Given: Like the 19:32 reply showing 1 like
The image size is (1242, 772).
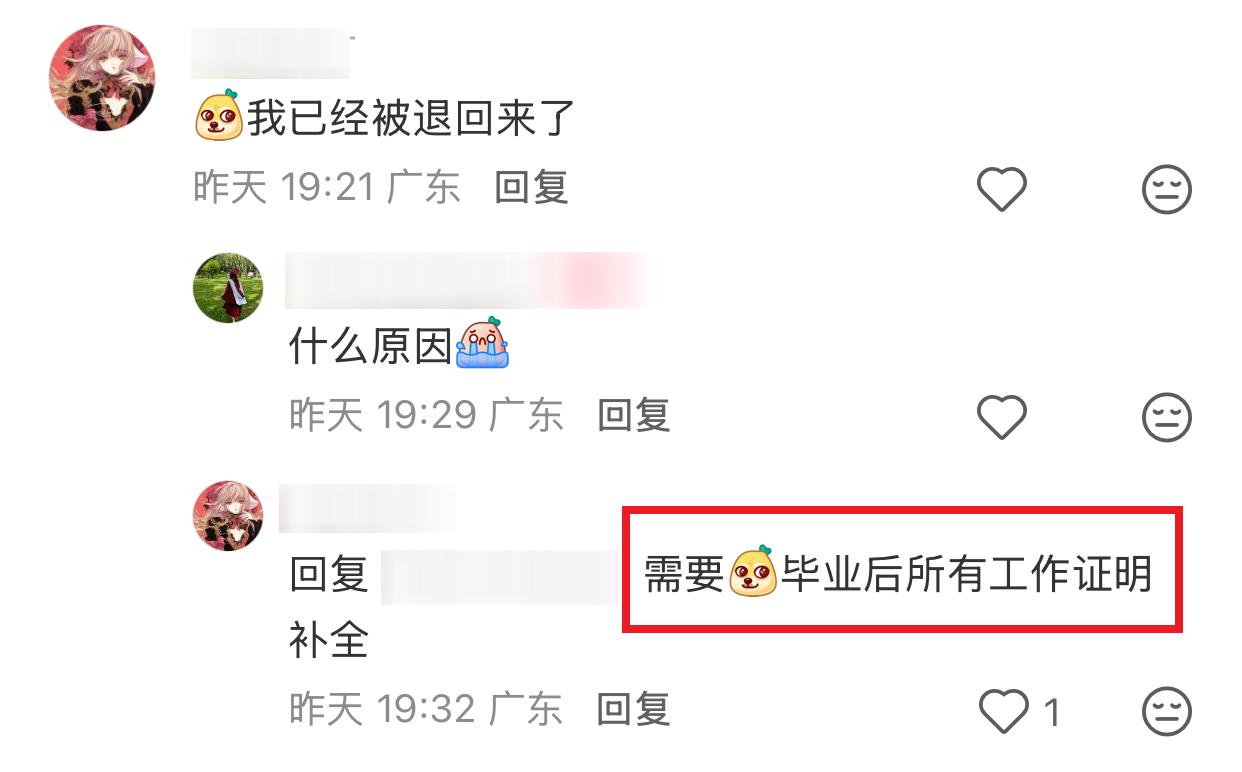Looking at the screenshot, I should (1002, 712).
